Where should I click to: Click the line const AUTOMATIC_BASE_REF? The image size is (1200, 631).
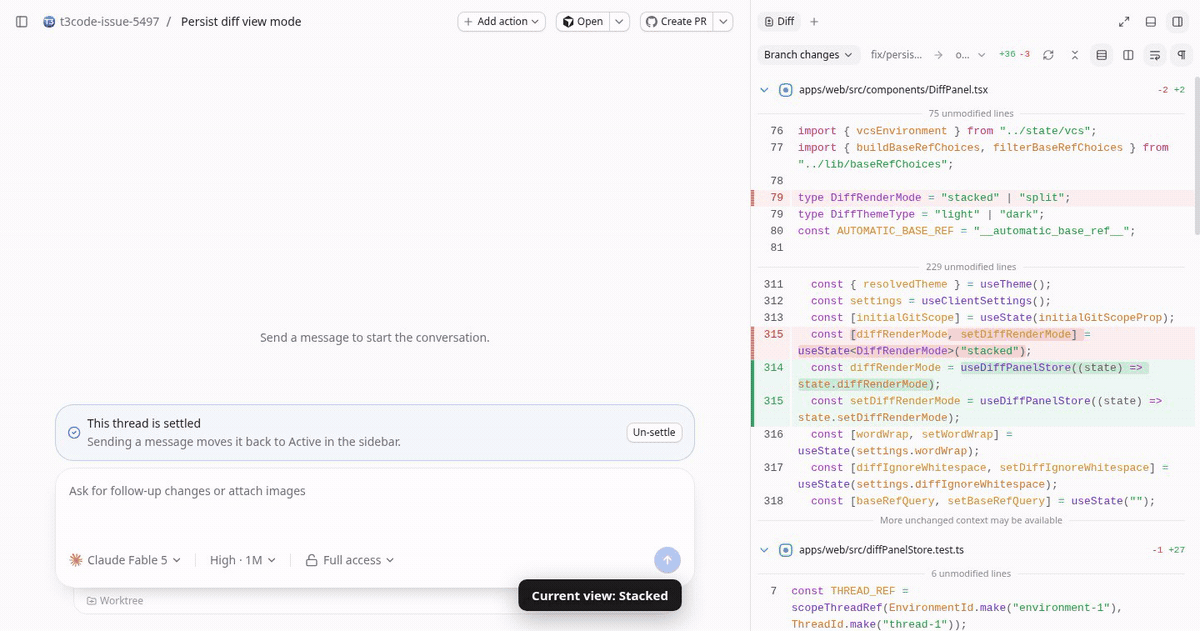tap(967, 231)
